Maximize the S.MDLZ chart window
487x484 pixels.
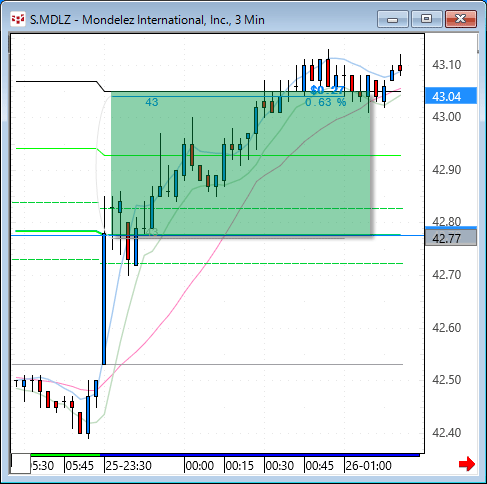point(426,19)
